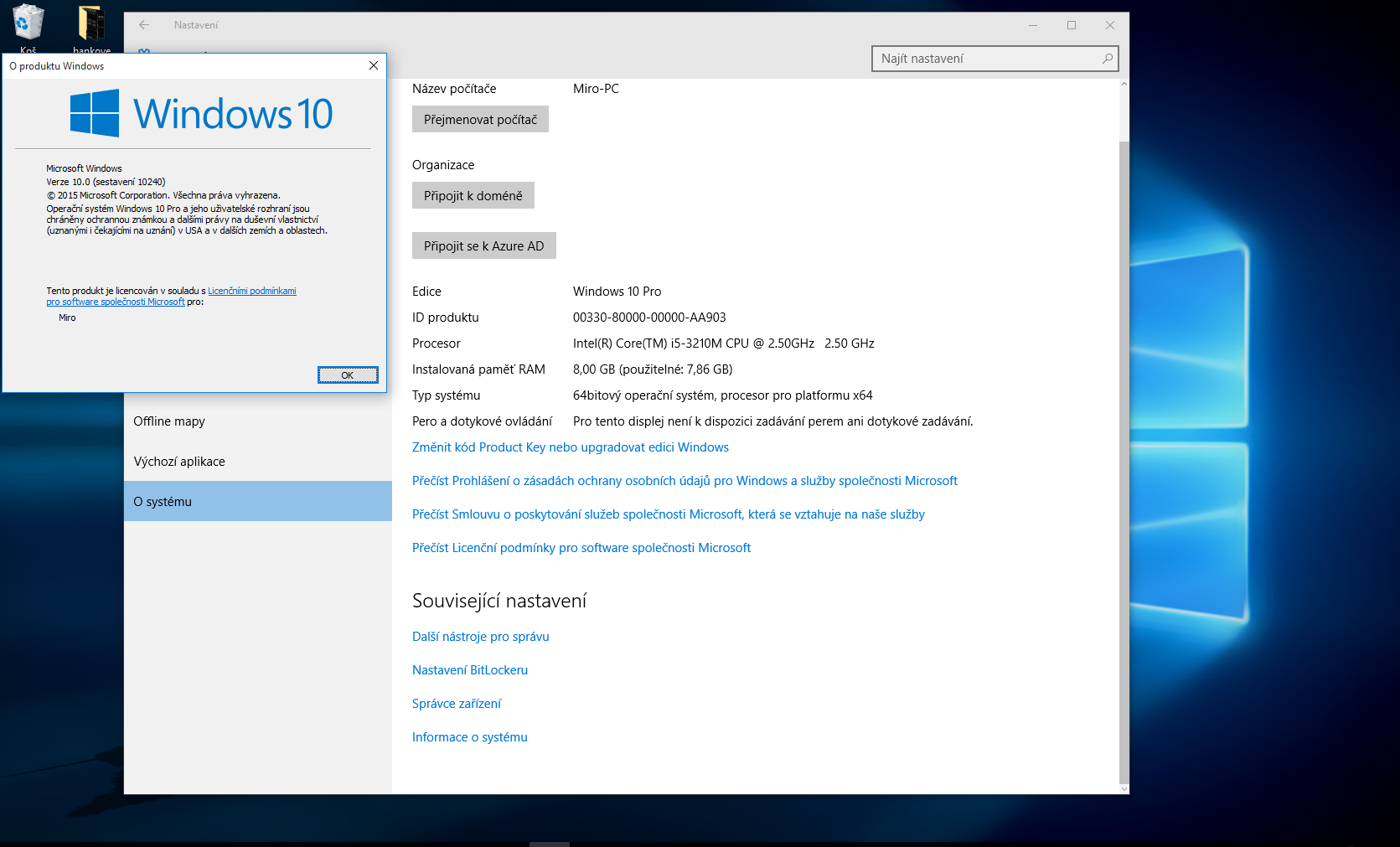
Task: Open Nastavení BitLockeru link
Action: point(470,670)
